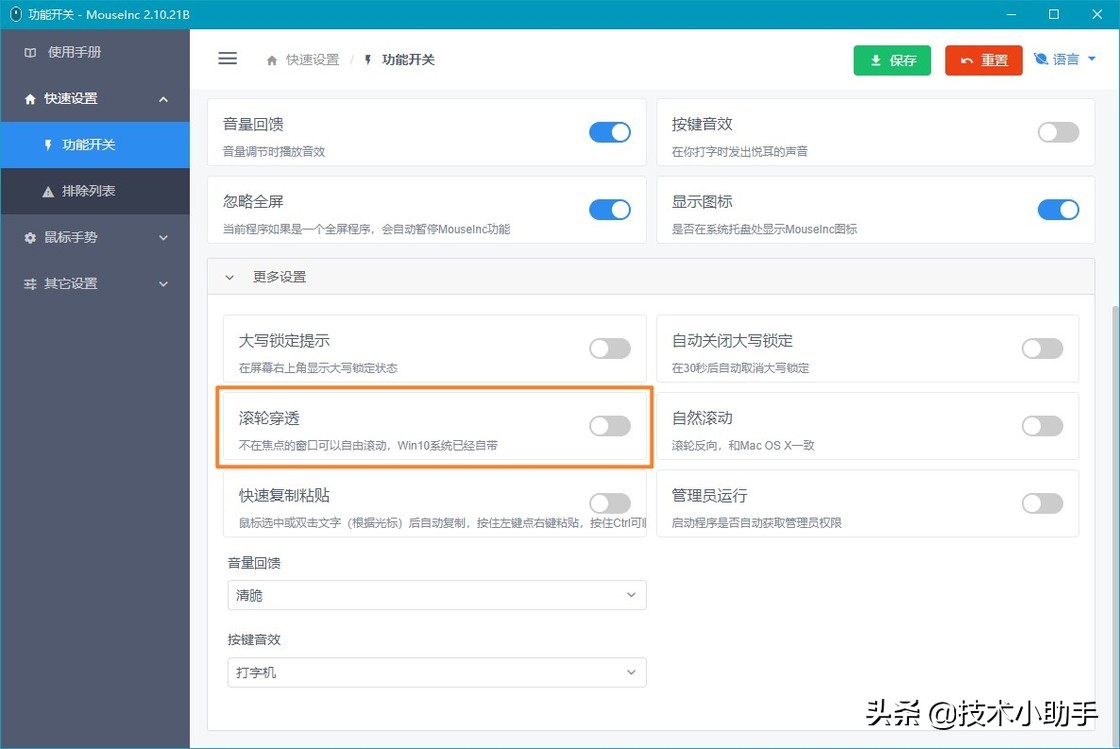Click the home icon in the breadcrumb
Viewport: 1120px width, 749px height.
pyautogui.click(x=271, y=60)
